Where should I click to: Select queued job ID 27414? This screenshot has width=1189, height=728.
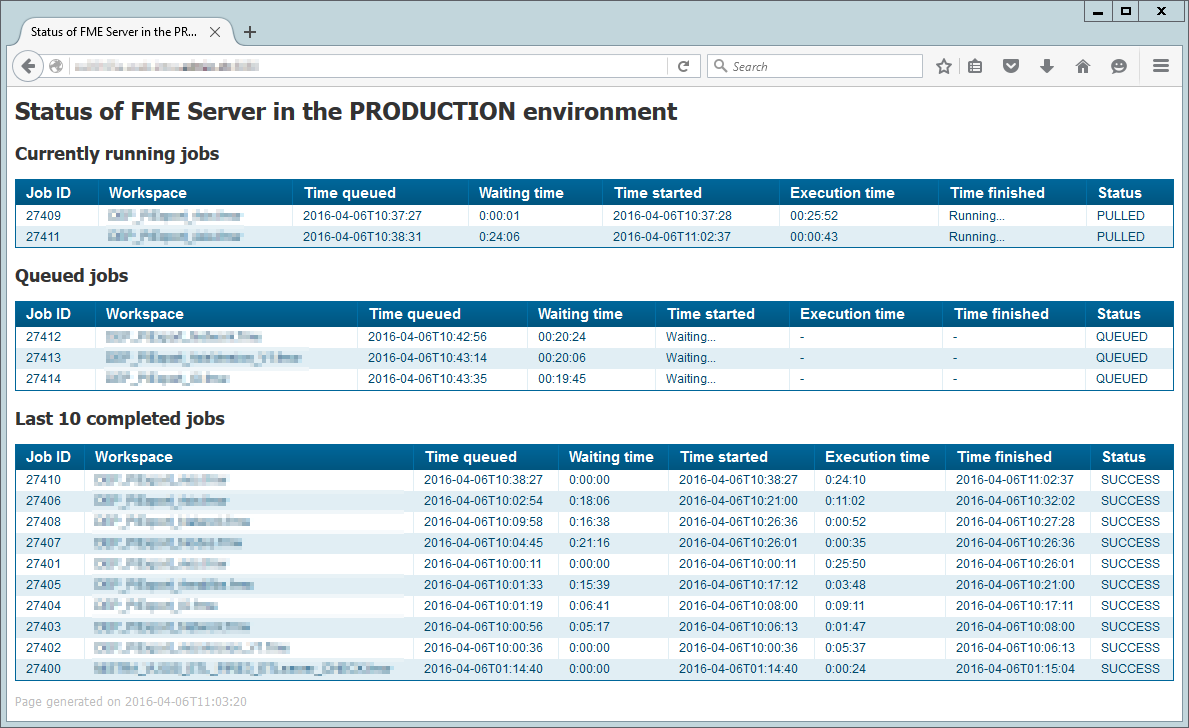tap(43, 379)
